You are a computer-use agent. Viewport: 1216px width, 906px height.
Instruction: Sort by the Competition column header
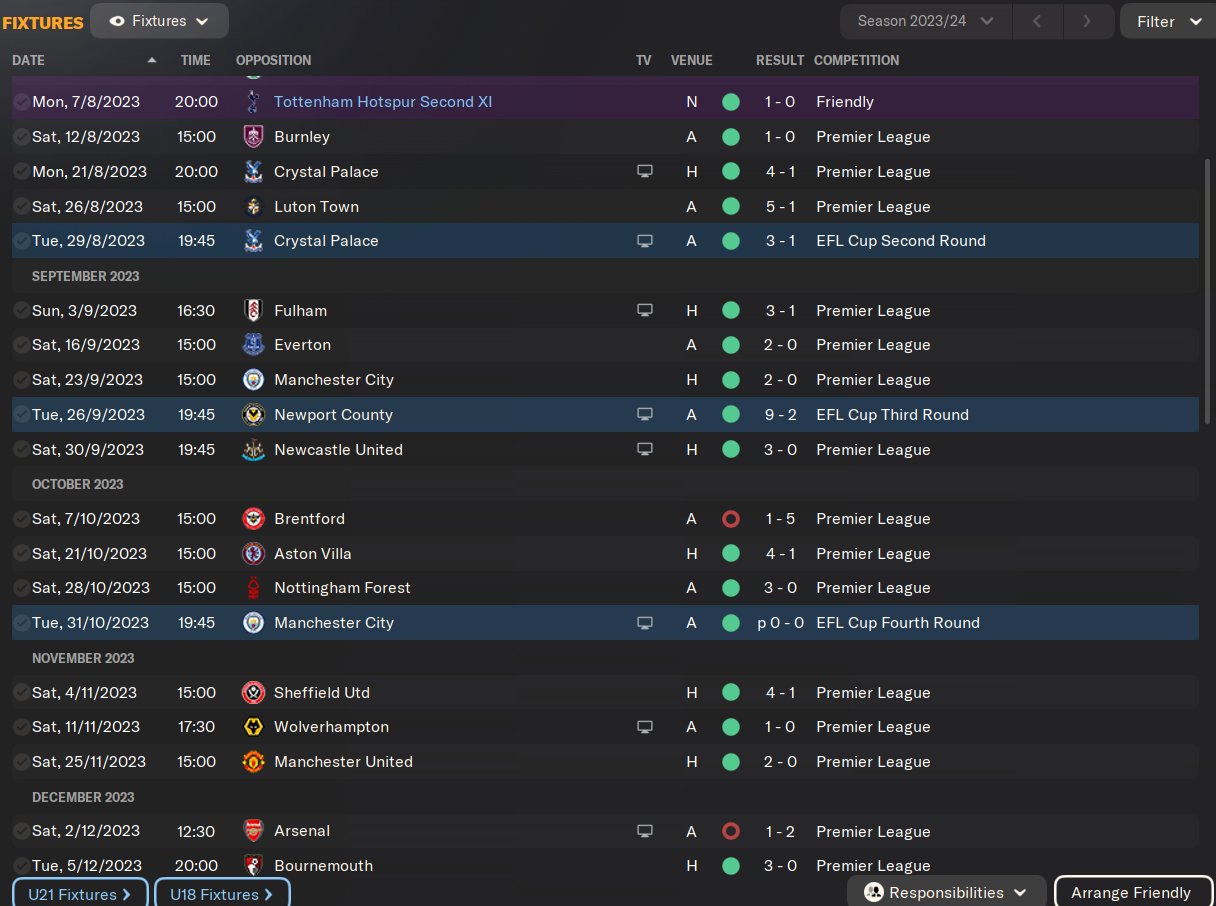point(856,60)
